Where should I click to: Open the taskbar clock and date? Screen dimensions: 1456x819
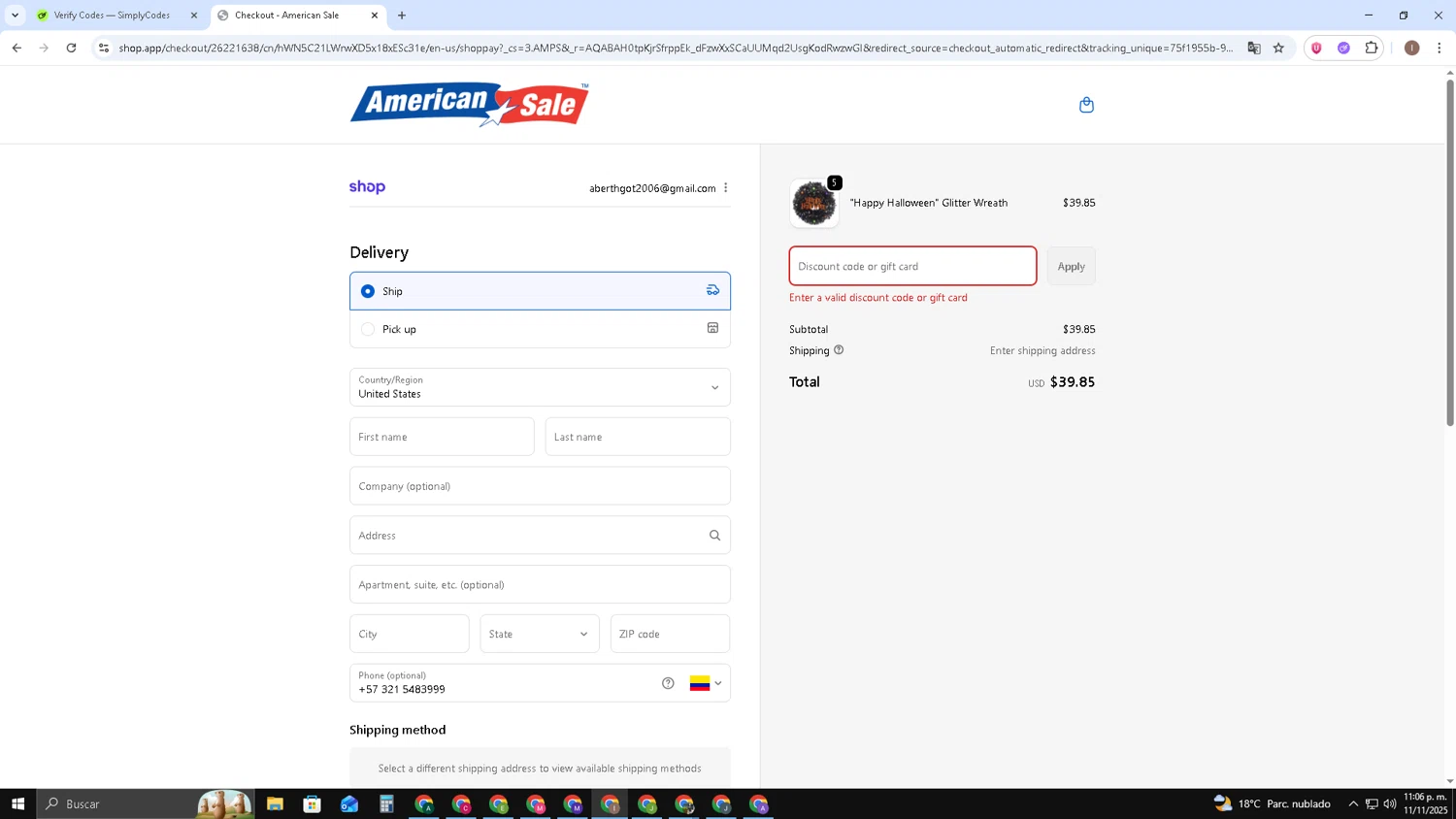pos(1425,803)
